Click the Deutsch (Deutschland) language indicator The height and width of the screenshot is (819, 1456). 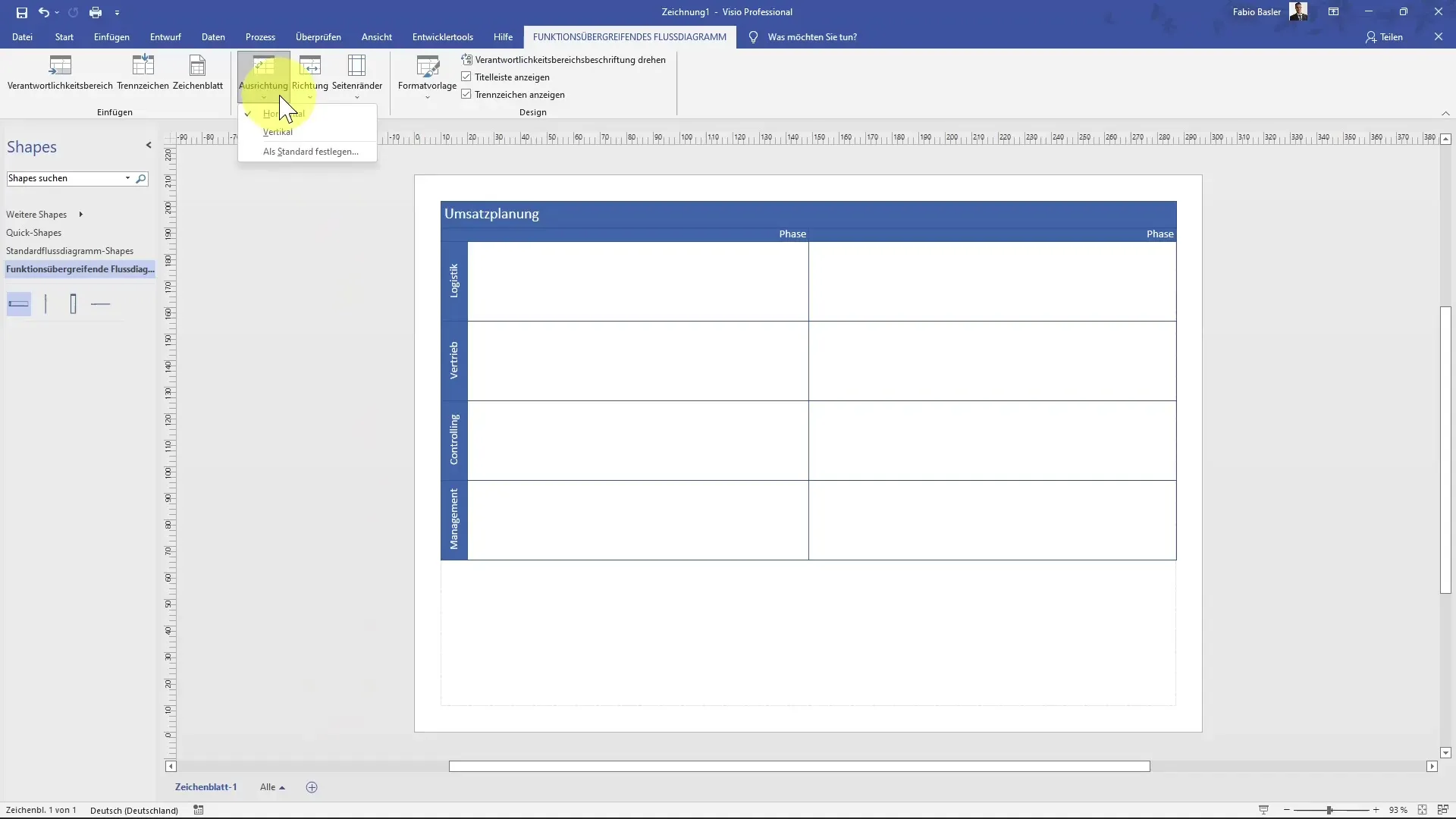pyautogui.click(x=134, y=811)
